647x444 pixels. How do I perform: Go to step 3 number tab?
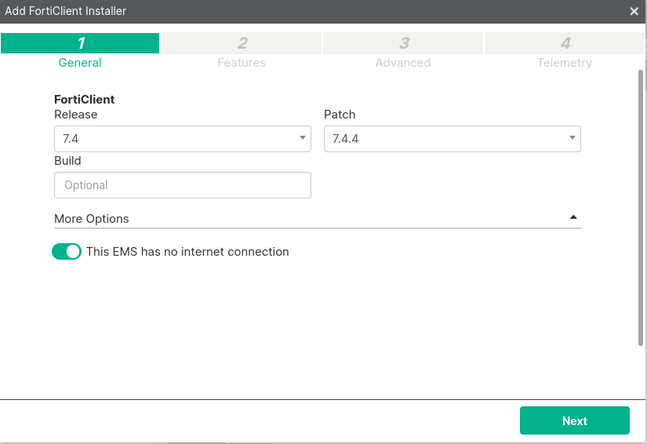pyautogui.click(x=403, y=43)
